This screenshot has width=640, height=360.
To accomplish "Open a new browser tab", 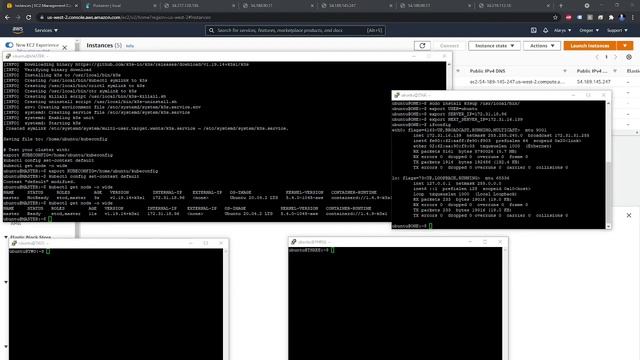I will point(561,6).
